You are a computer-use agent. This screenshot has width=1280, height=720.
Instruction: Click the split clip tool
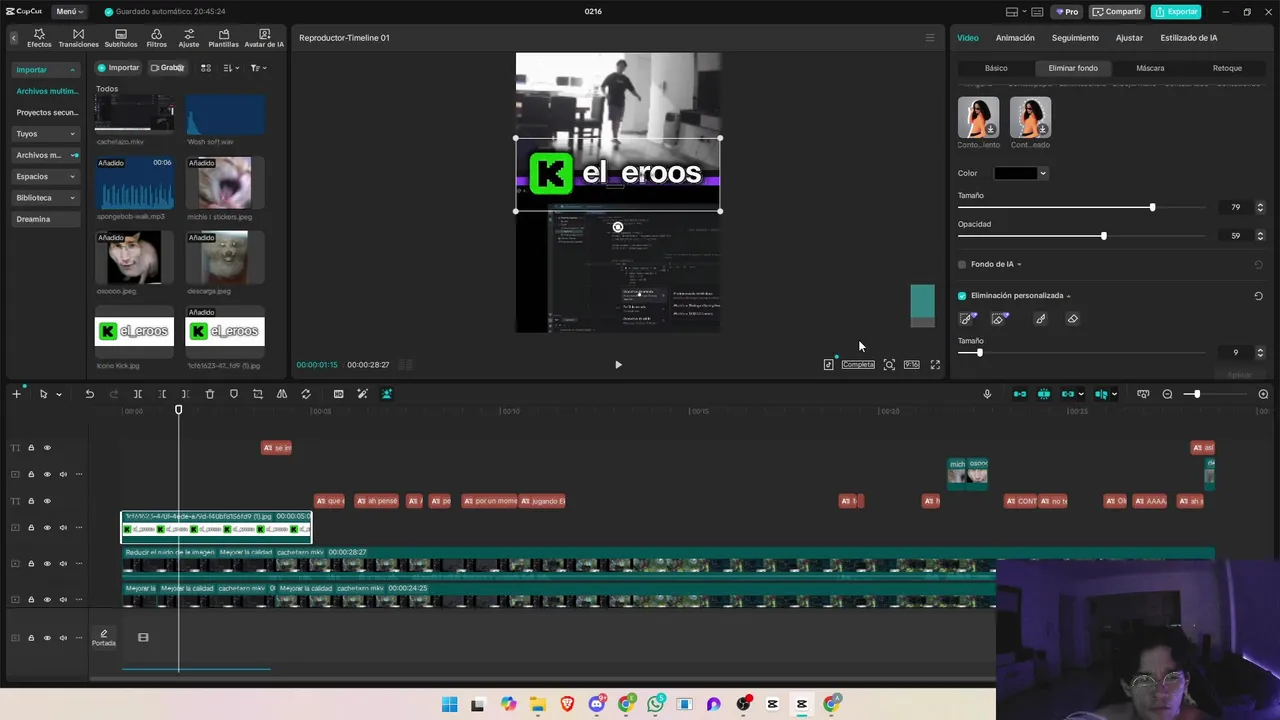tap(138, 394)
